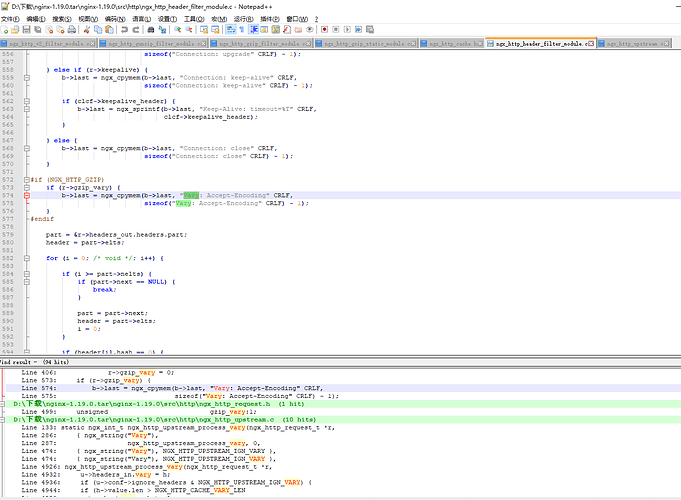
Task: Toggle the indent guide toolbar button
Action: tap(254, 30)
